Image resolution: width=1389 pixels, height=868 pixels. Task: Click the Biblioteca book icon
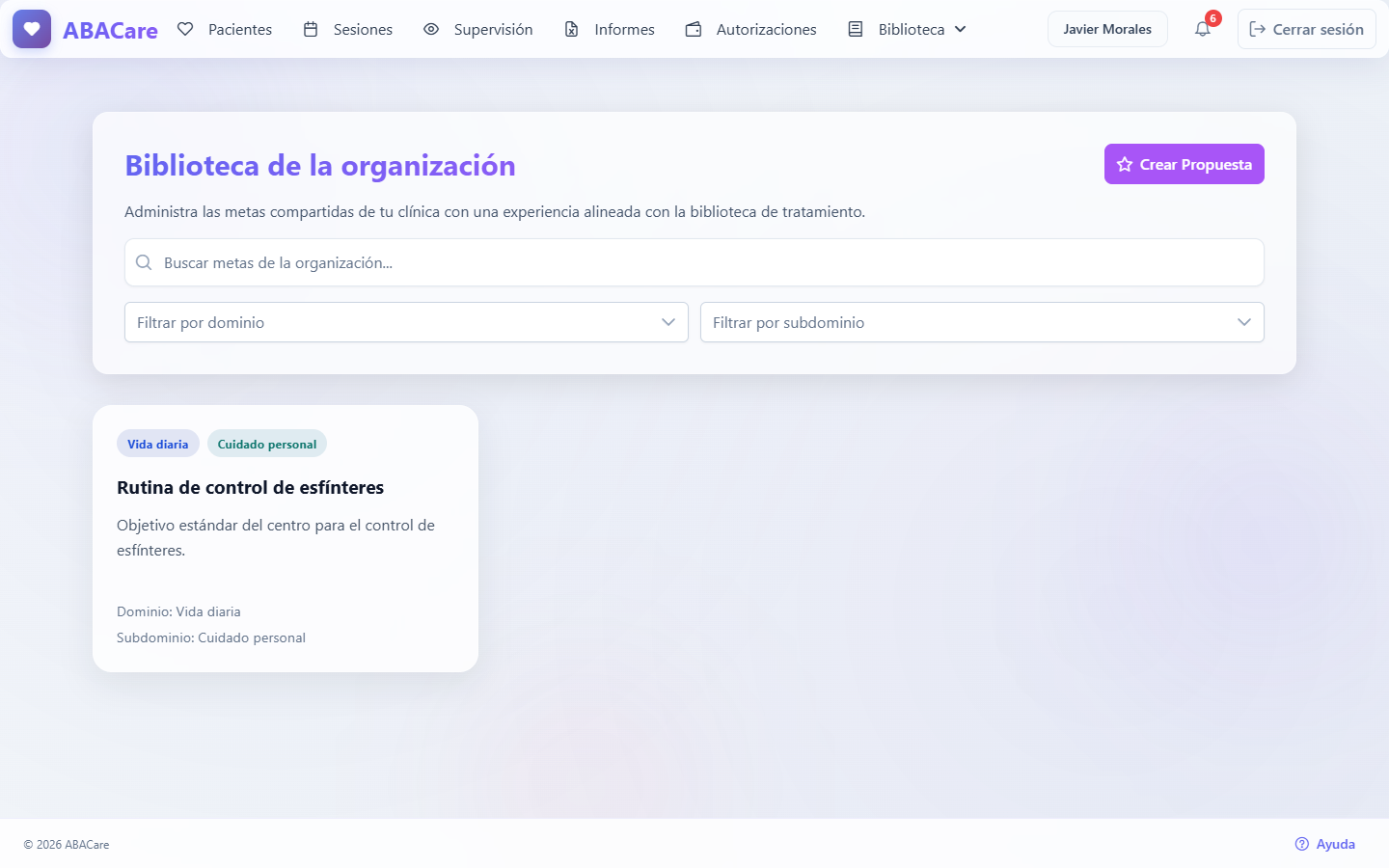click(x=856, y=29)
